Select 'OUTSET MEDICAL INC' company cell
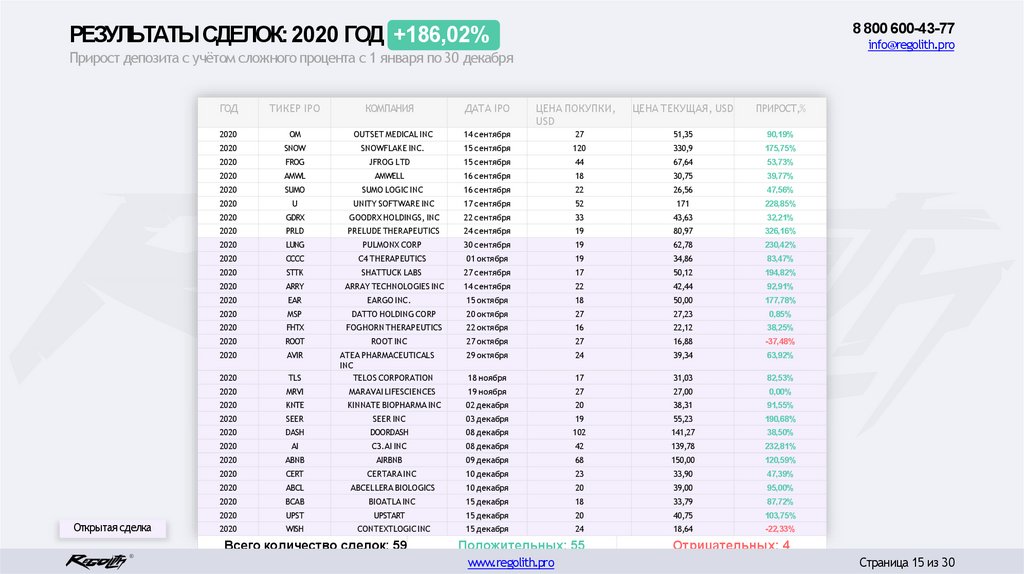This screenshot has height=574, width=1024. pyautogui.click(x=393, y=135)
